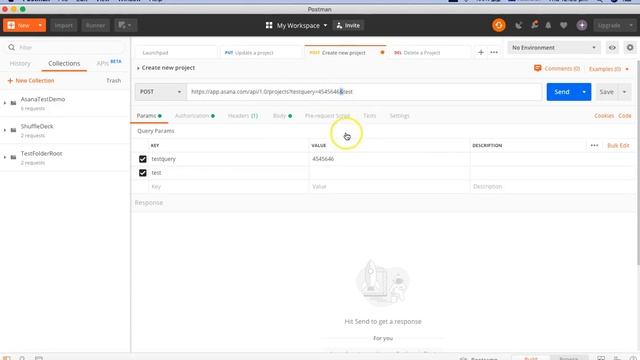Add a new request tab with plus
This screenshot has height=360, width=640.
point(481,52)
